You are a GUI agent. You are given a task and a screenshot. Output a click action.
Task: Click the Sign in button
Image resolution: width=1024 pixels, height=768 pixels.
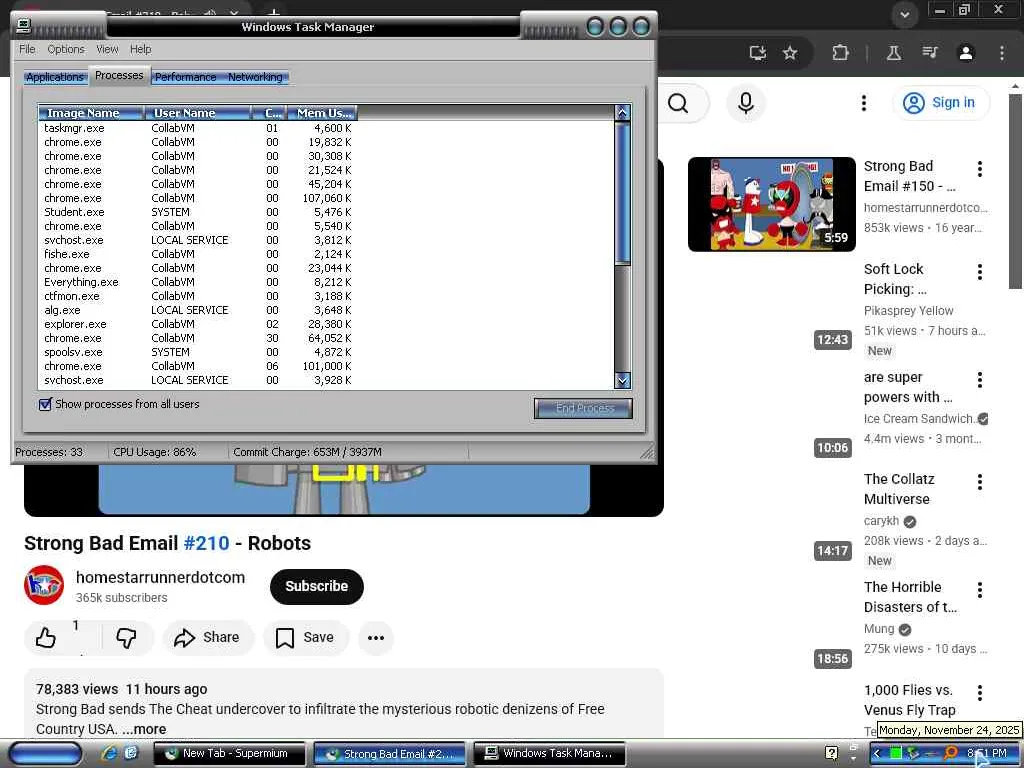click(940, 103)
